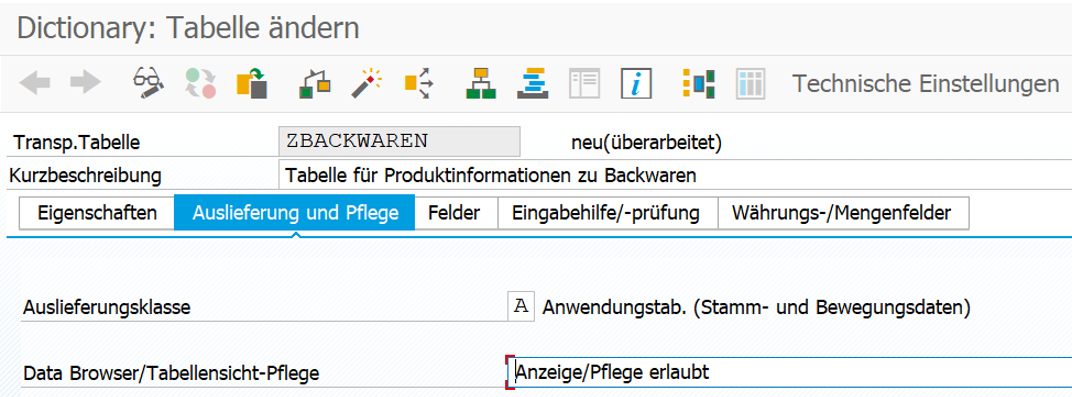1072x397 pixels.
Task: Open Technische Einstellungen
Action: point(926,84)
